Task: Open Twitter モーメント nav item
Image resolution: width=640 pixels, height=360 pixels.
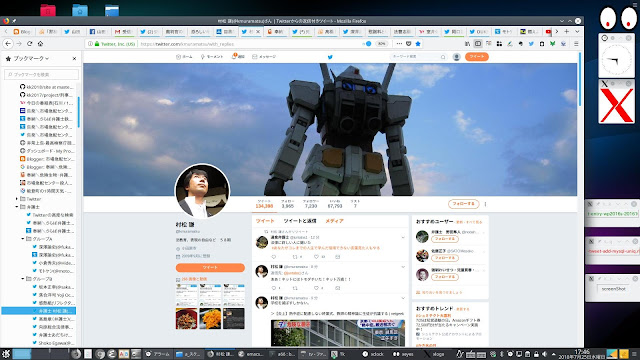Action: (212, 57)
